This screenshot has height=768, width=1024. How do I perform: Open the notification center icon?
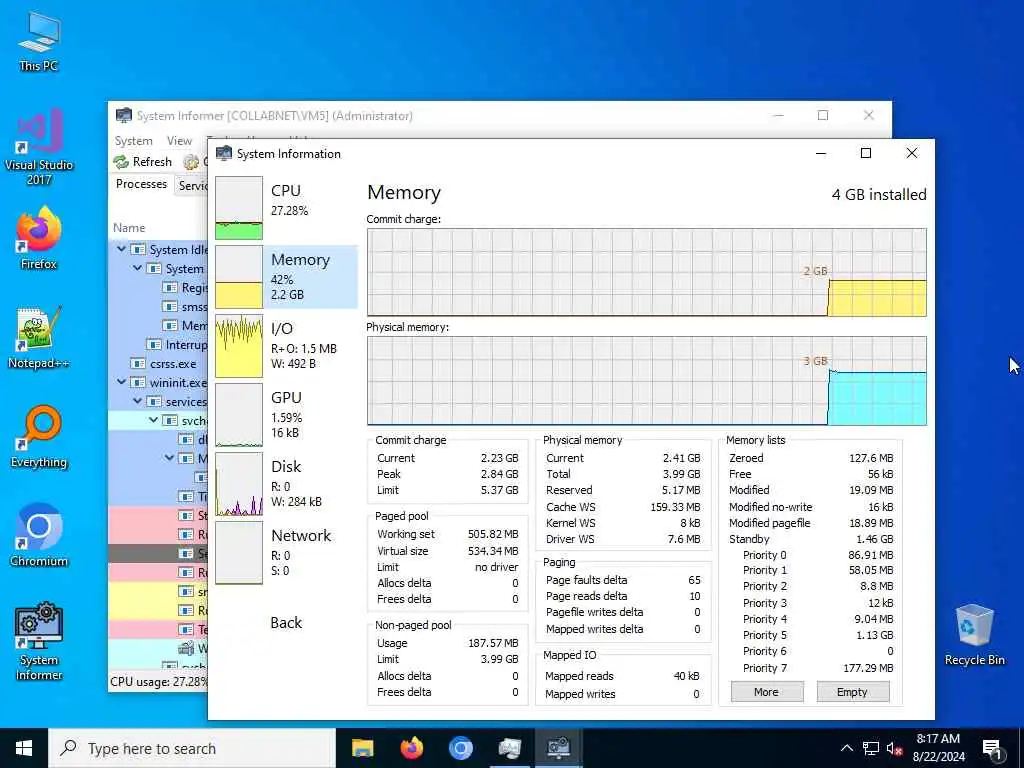pyautogui.click(x=992, y=748)
